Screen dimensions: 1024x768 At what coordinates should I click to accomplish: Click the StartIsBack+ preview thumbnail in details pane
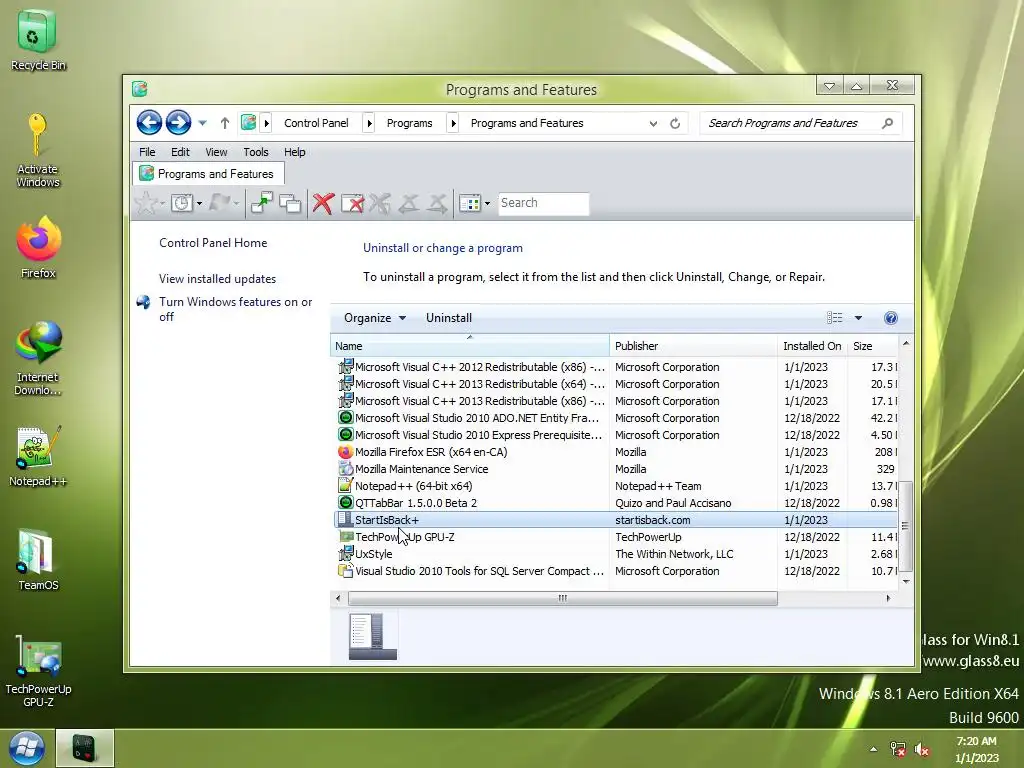373,636
